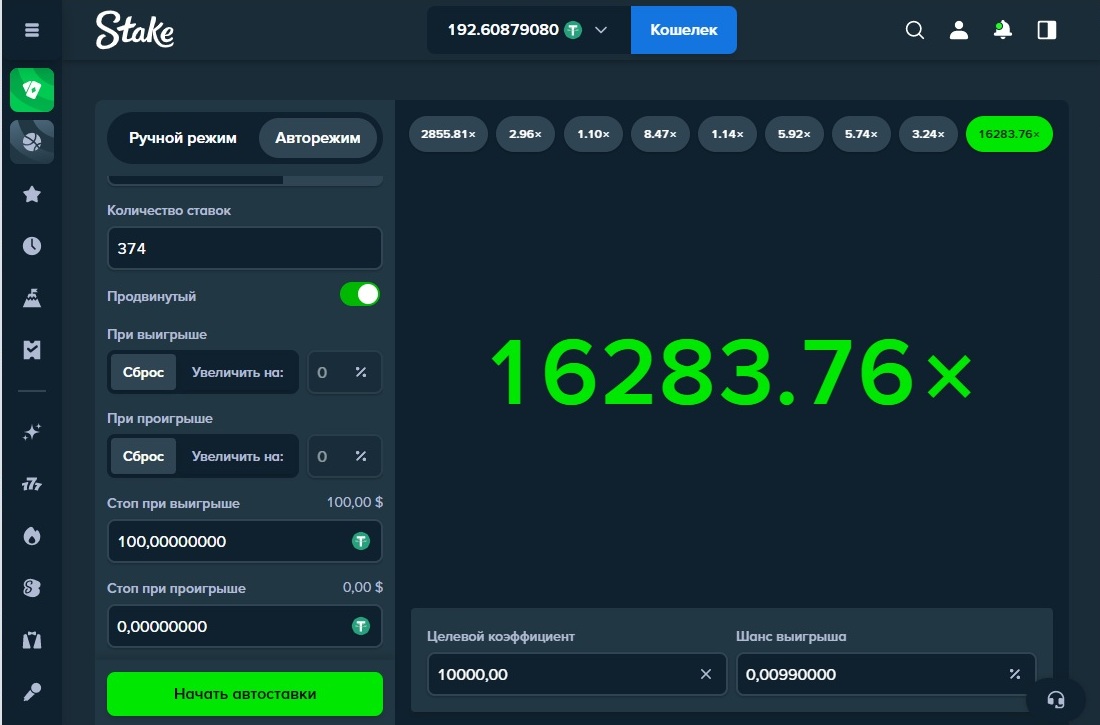
Task: Open the sports basketball icon
Action: pos(32,141)
